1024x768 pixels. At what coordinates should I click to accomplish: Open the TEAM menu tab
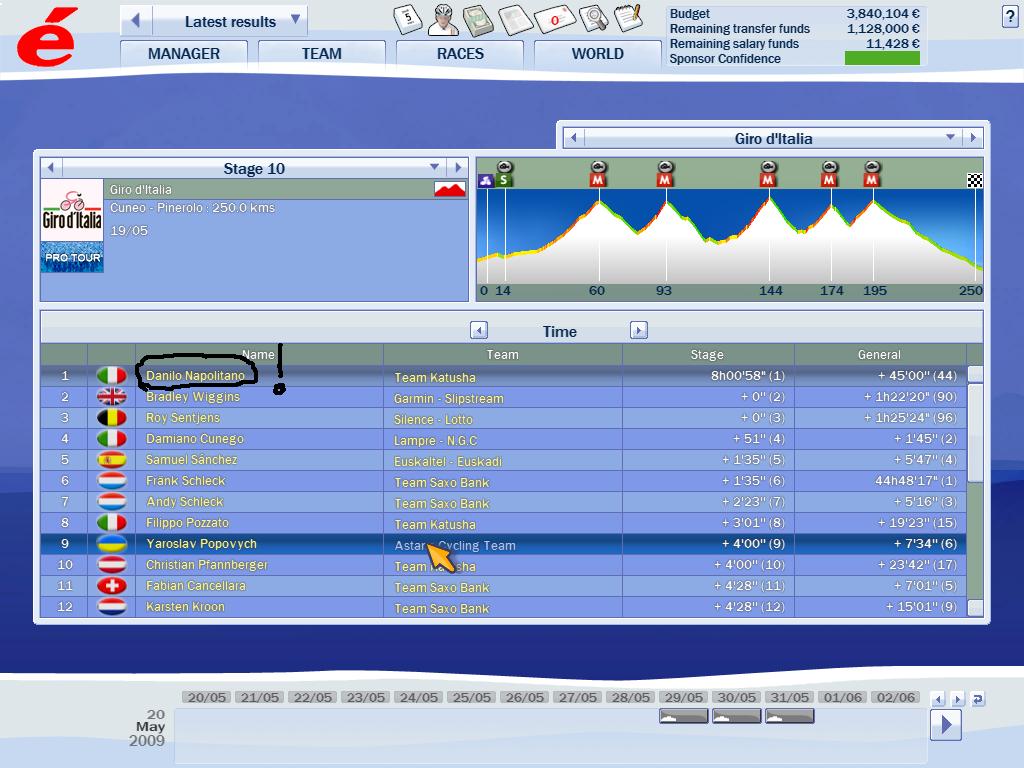[321, 54]
